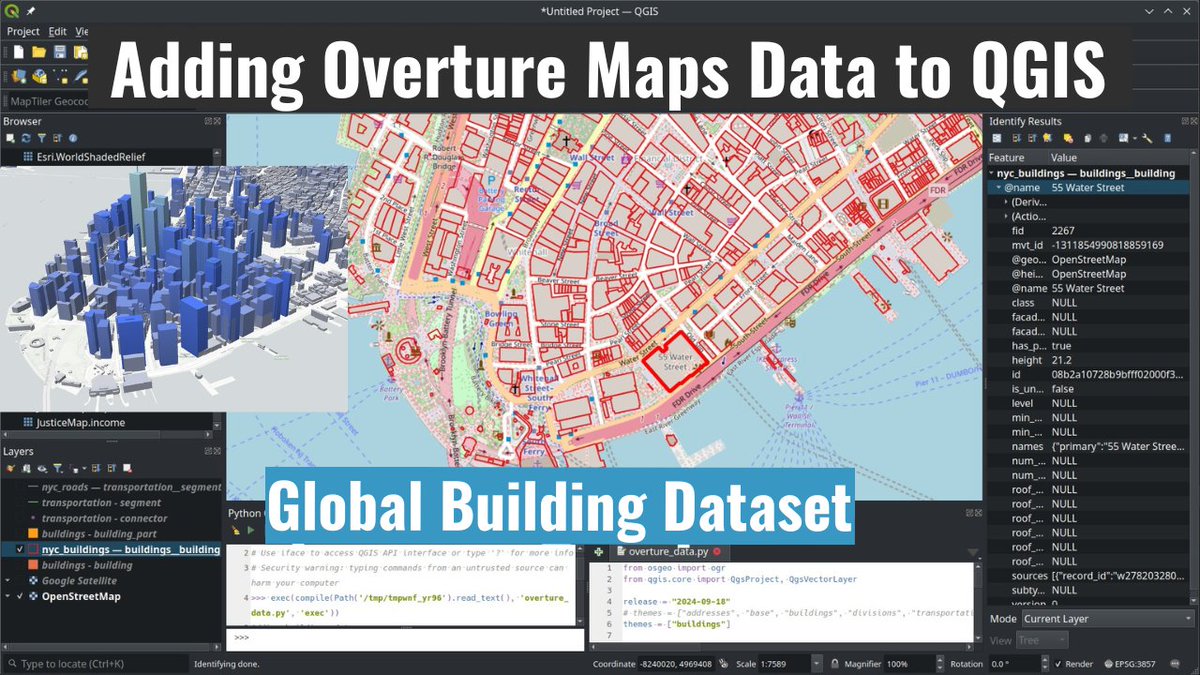
Task: Click the New Shapefile Layer icon
Action: coord(61,76)
